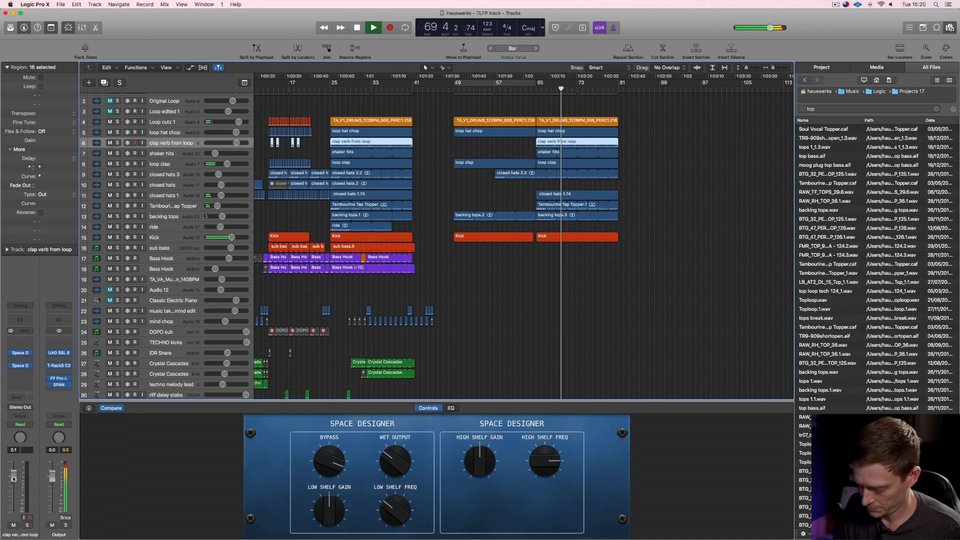Open the Mixer button in control bar
The image size is (960, 540).
[x=82, y=28]
